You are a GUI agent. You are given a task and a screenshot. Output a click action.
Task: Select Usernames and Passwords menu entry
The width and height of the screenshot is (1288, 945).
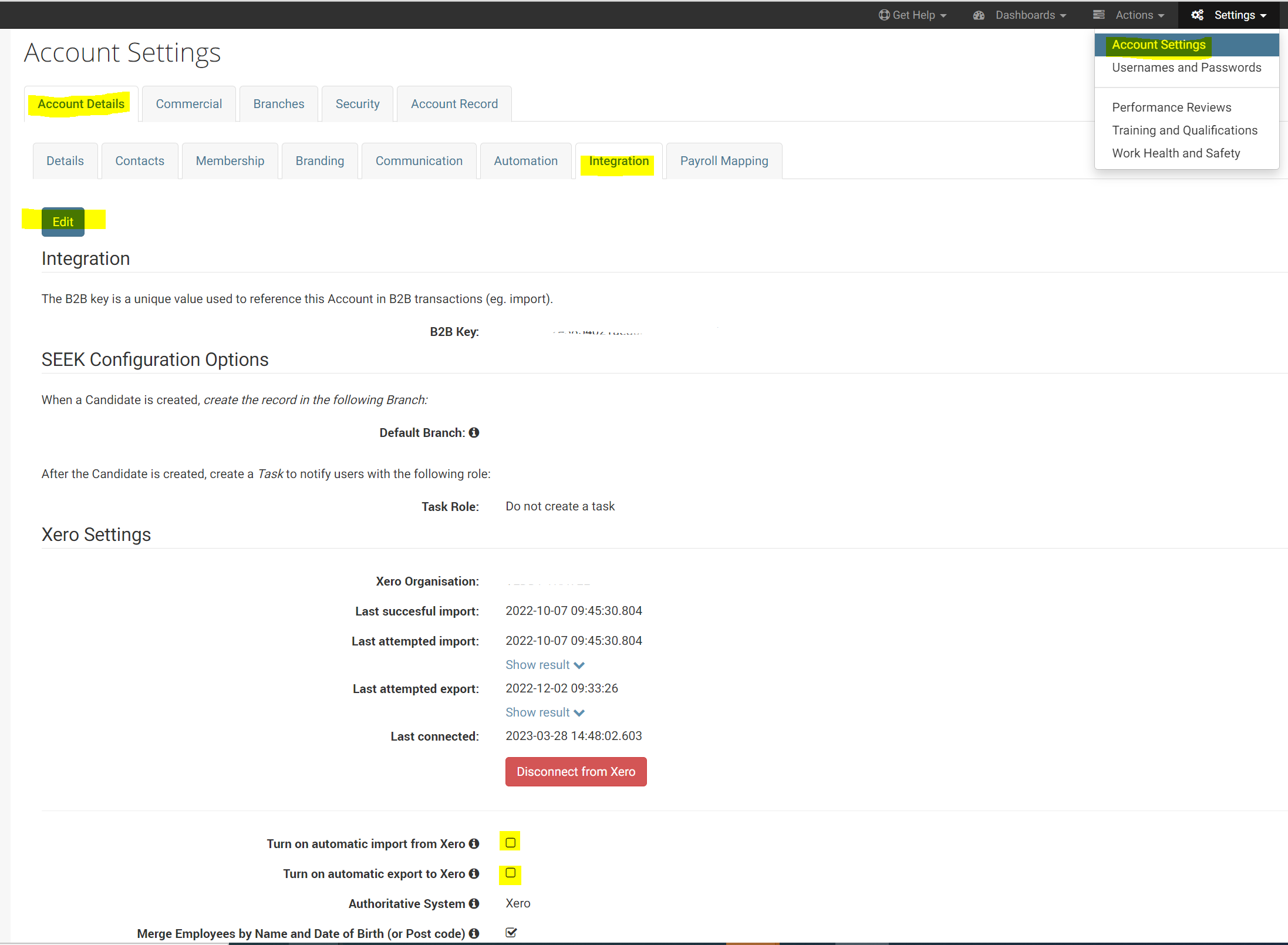pos(1186,68)
